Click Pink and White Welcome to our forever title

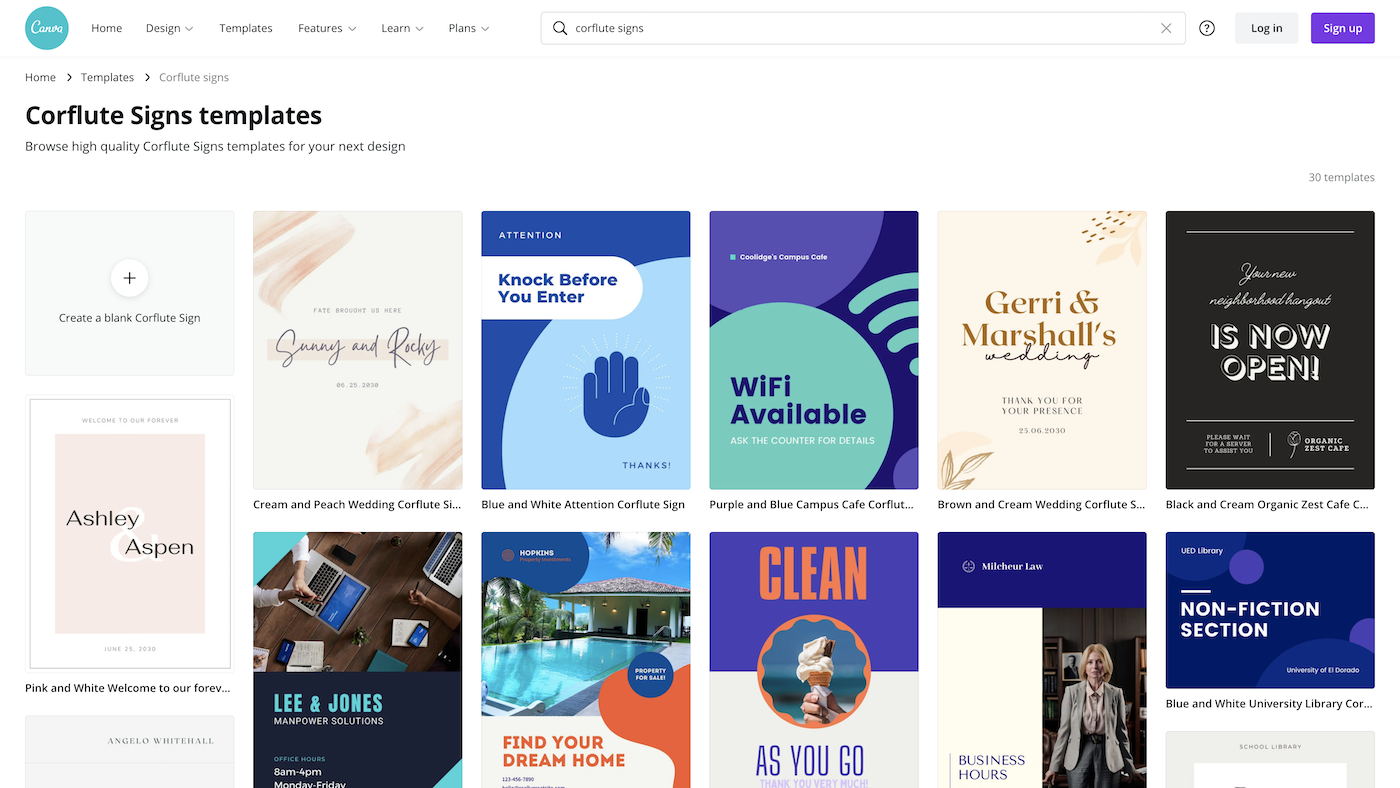tap(128, 688)
